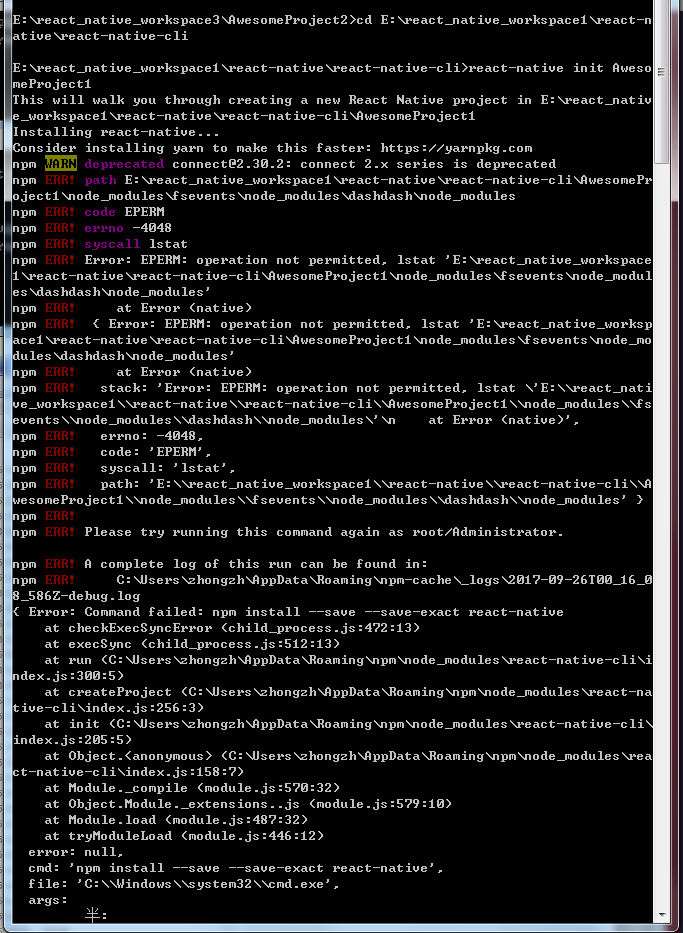The width and height of the screenshot is (683, 933).
Task: Click the 'code EPERM' error line
Action: click(88, 212)
